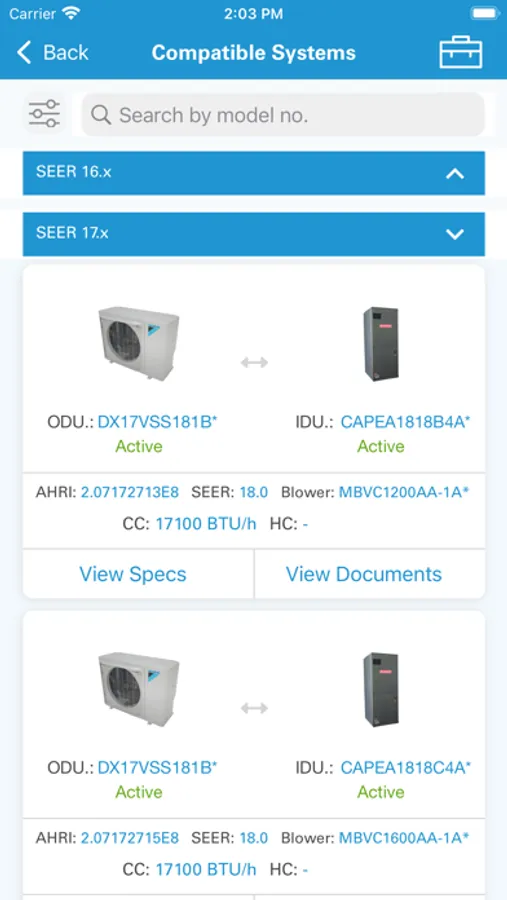Tap the Back chevron arrow

tap(24, 53)
